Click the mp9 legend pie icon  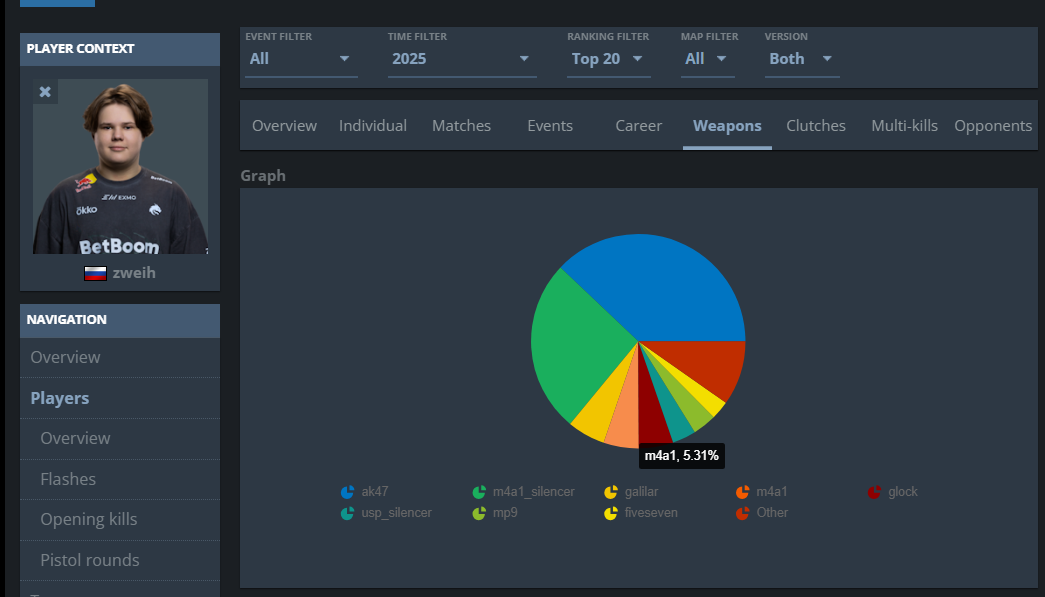click(x=479, y=513)
